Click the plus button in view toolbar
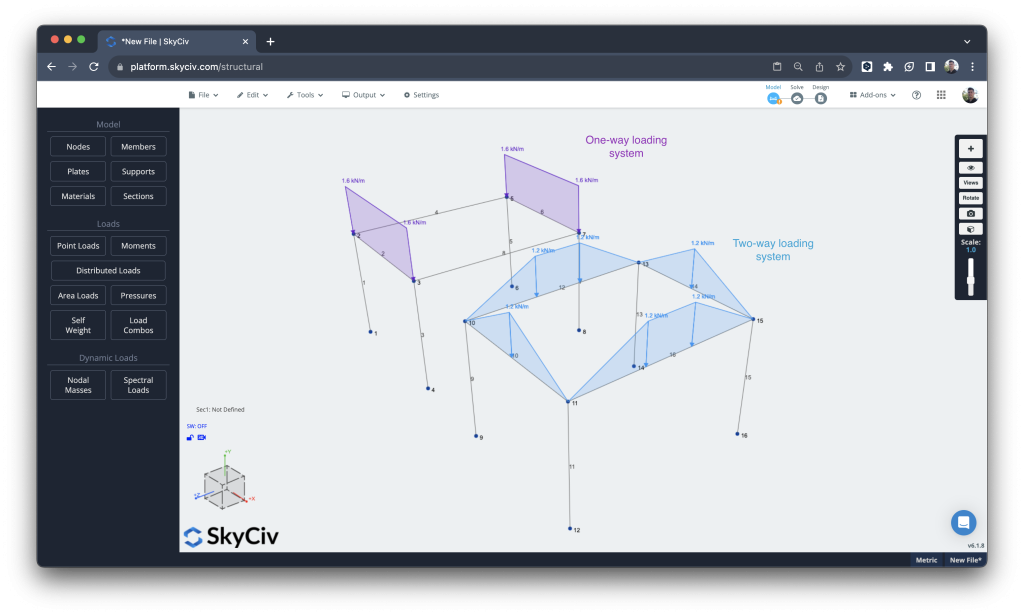The width and height of the screenshot is (1024, 616). coord(970,149)
